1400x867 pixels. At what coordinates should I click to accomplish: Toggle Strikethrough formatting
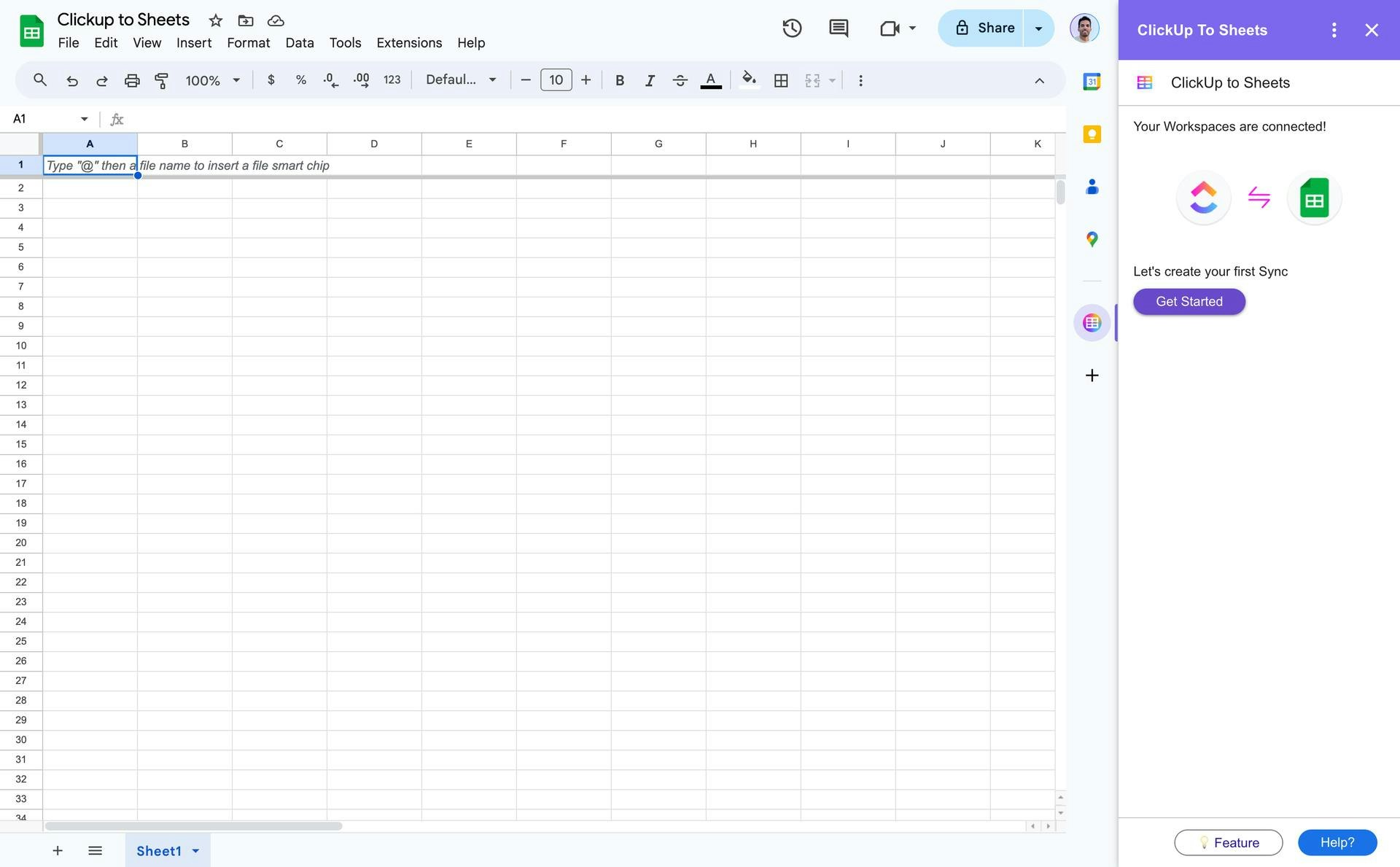[680, 80]
